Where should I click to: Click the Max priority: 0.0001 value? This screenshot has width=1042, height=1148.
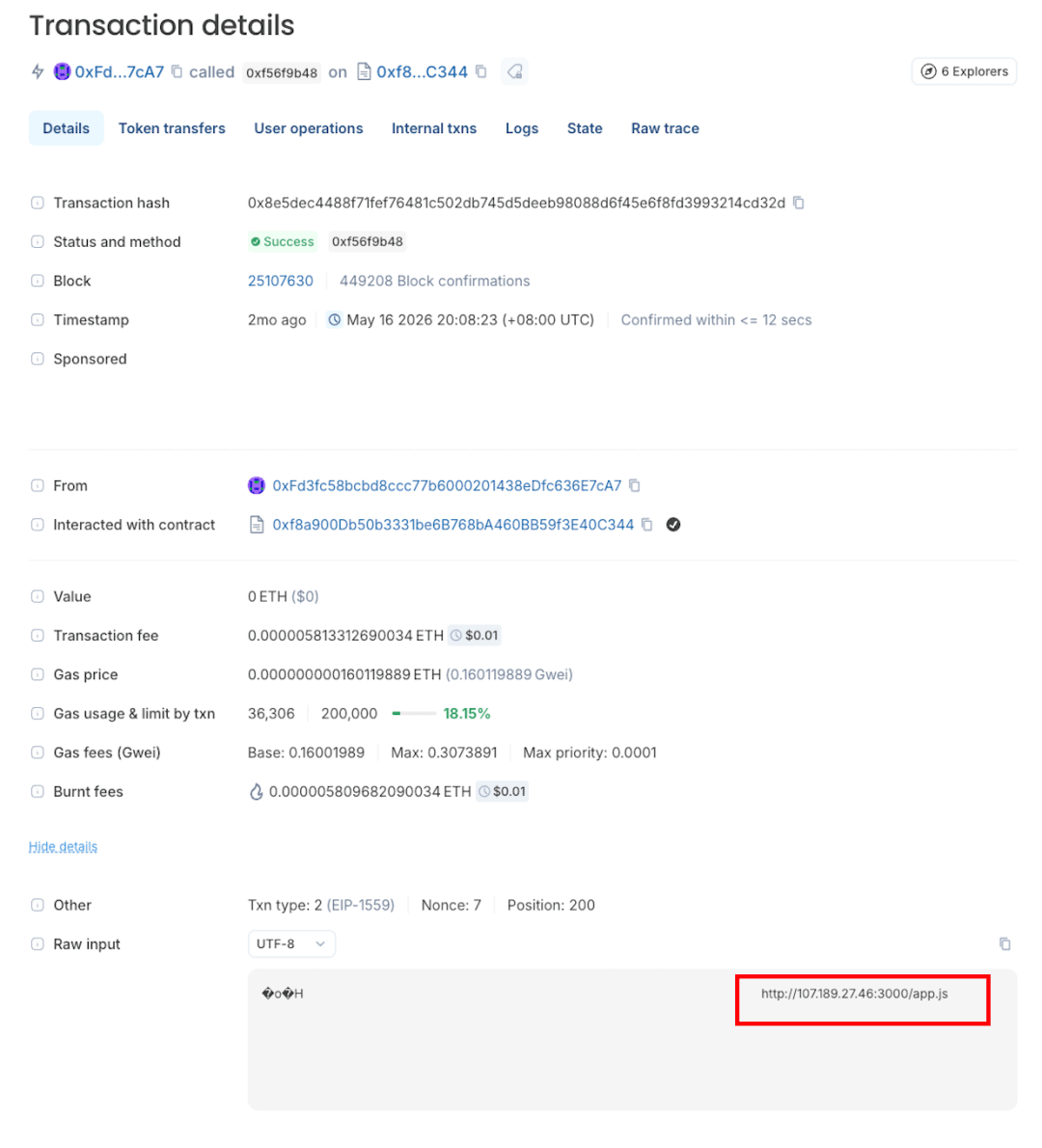[x=590, y=752]
